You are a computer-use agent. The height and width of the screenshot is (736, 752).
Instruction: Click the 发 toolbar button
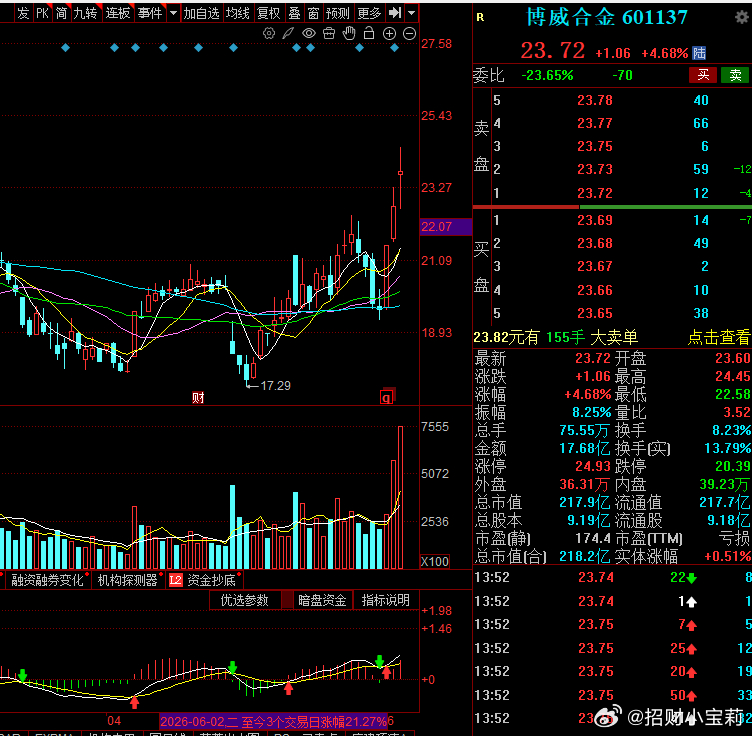click(23, 13)
